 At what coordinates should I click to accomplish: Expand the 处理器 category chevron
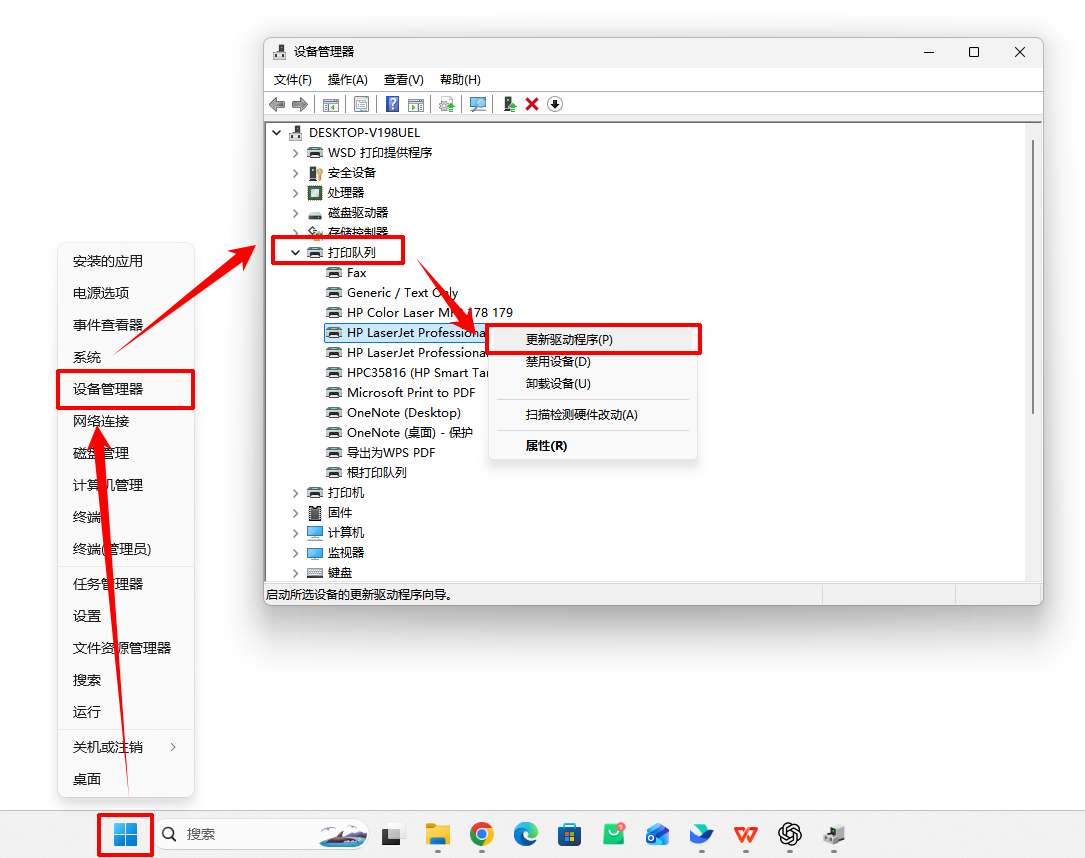(x=295, y=193)
